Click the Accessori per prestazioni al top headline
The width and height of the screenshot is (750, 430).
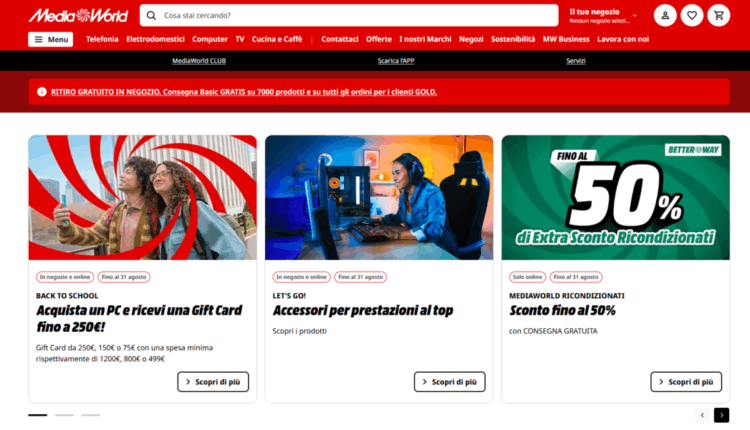(363, 310)
